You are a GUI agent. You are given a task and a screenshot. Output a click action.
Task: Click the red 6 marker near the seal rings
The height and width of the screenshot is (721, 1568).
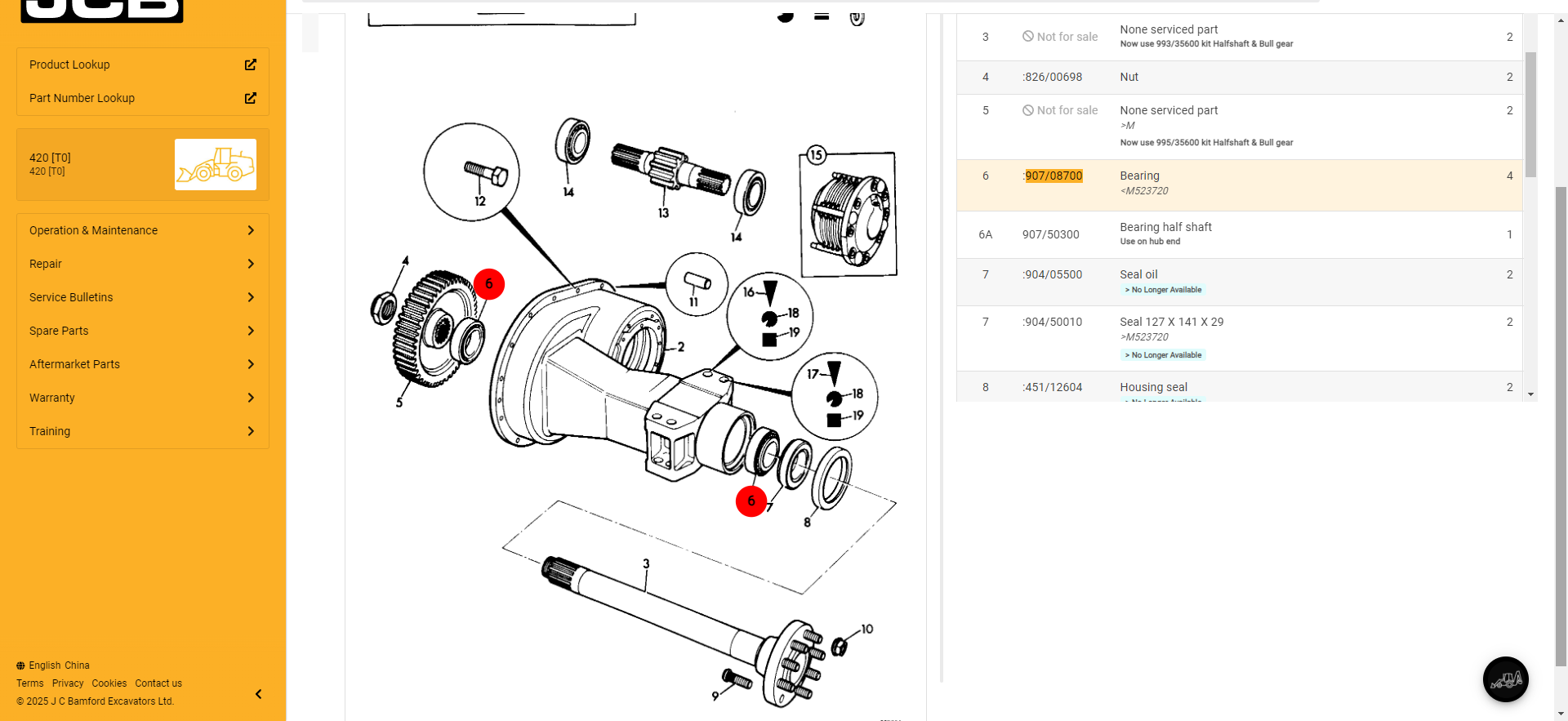tap(751, 501)
